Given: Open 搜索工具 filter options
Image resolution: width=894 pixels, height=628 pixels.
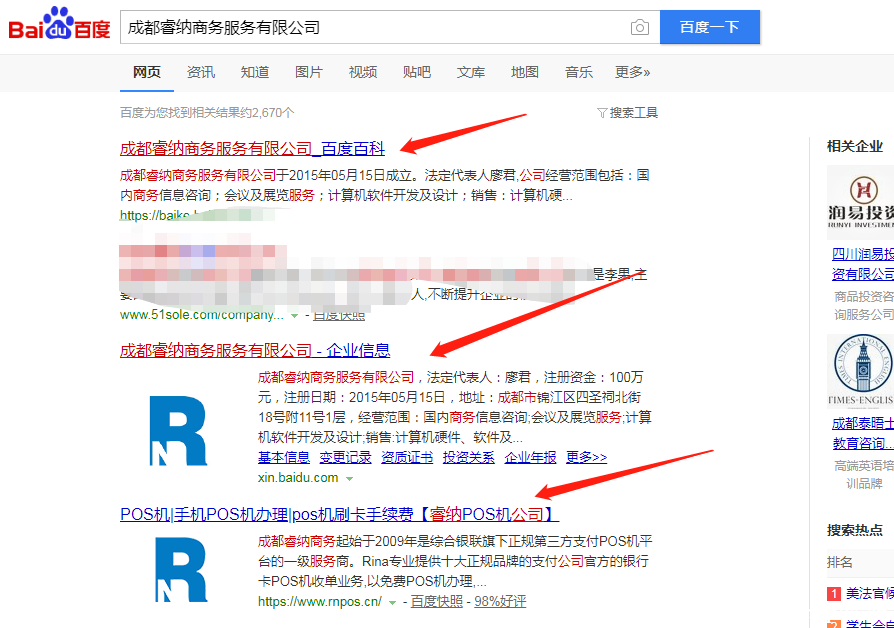Looking at the screenshot, I should click(627, 112).
